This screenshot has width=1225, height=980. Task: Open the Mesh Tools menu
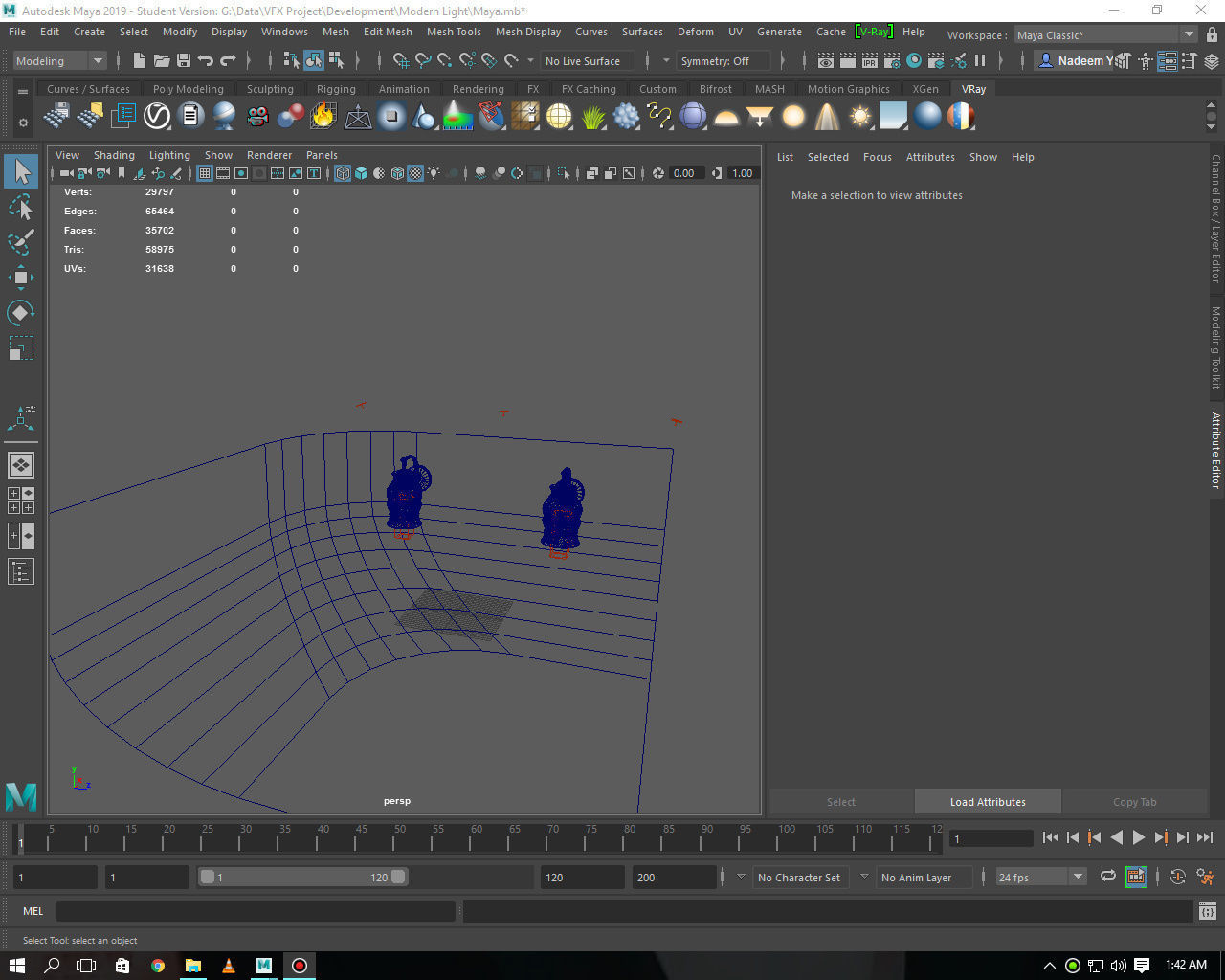pos(454,32)
